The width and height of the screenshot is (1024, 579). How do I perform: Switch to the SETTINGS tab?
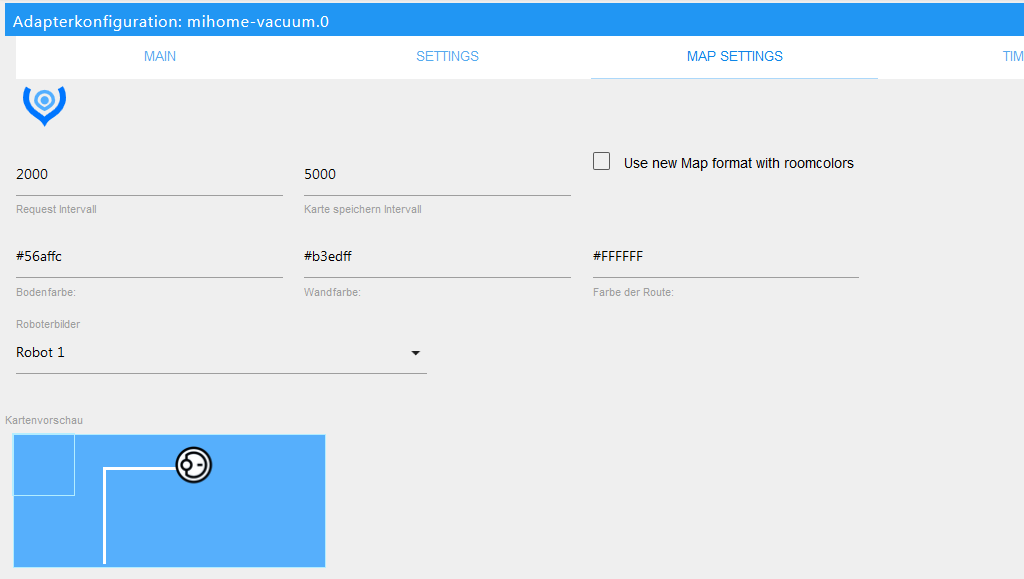(x=447, y=57)
